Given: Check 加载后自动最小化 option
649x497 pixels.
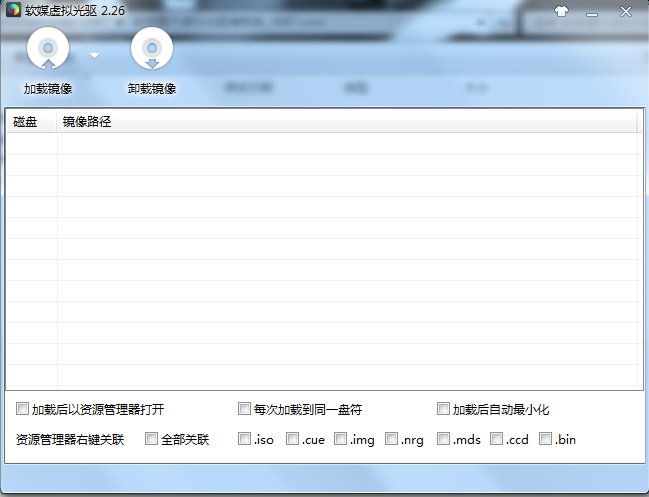Looking at the screenshot, I should [443, 408].
